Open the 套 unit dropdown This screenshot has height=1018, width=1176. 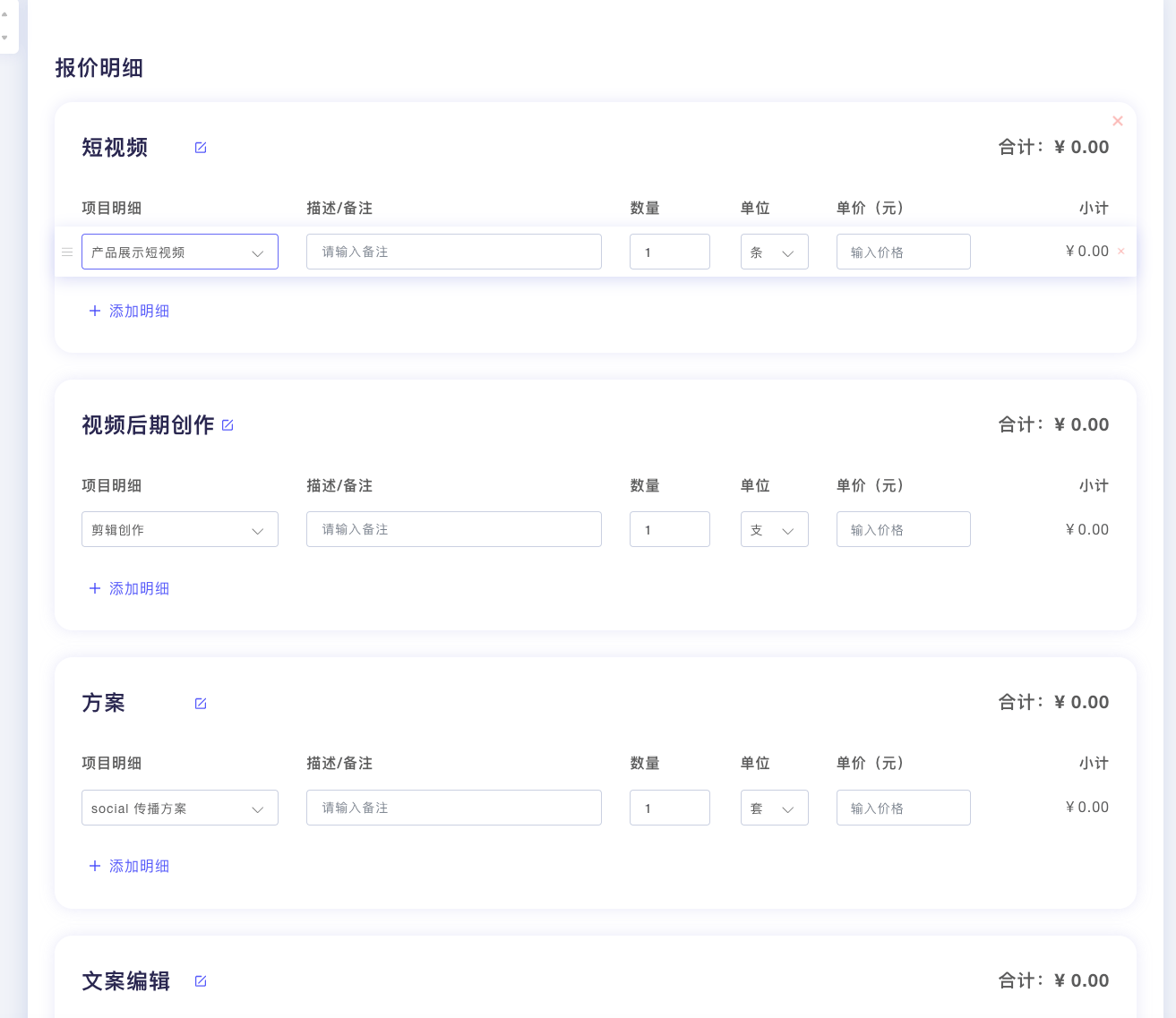tap(775, 808)
